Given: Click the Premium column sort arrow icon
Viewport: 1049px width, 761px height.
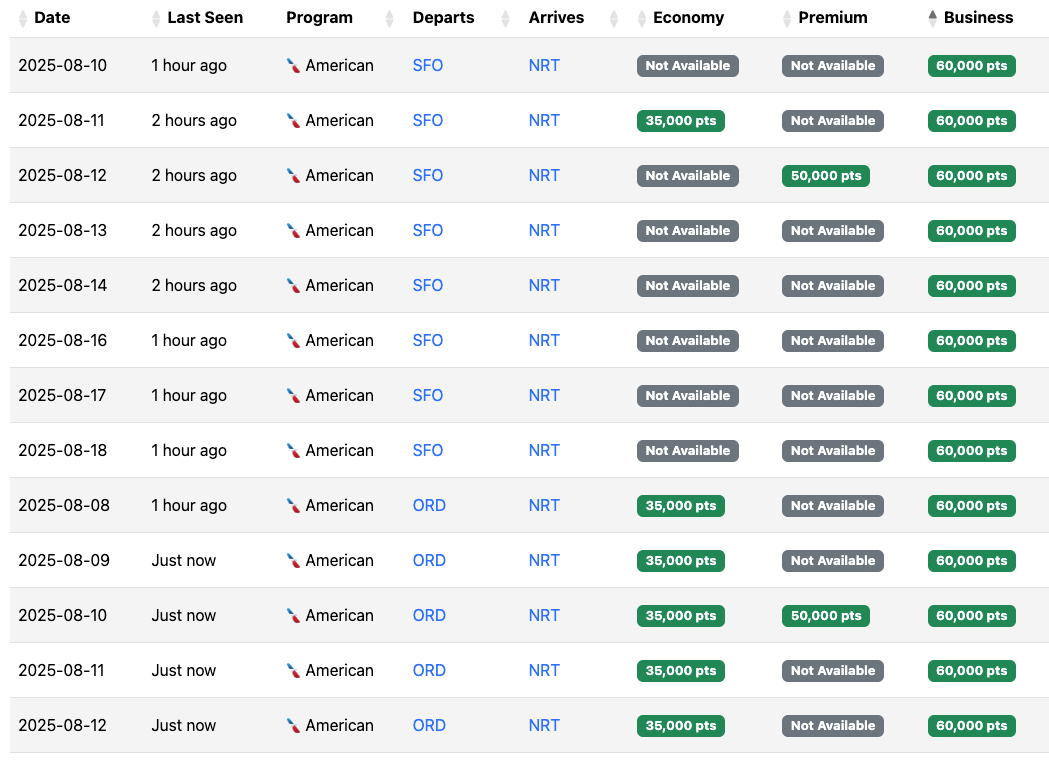Looking at the screenshot, I should (787, 19).
